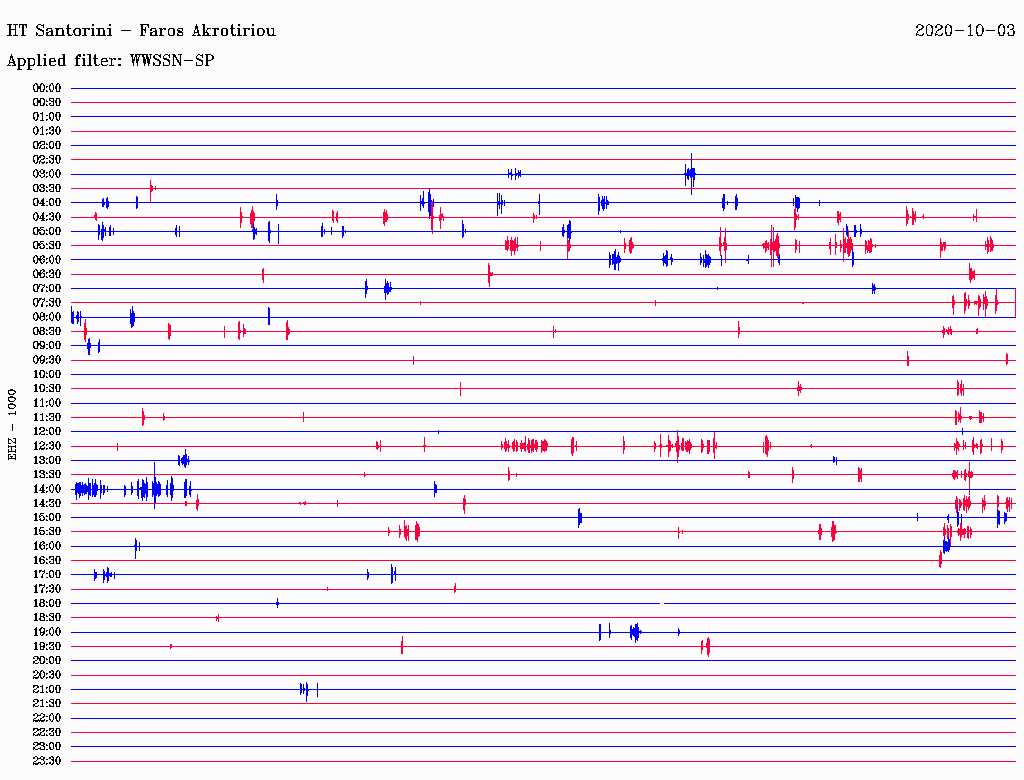The image size is (1024, 780).
Task: Select the 16:00 time label
Action: (46, 546)
